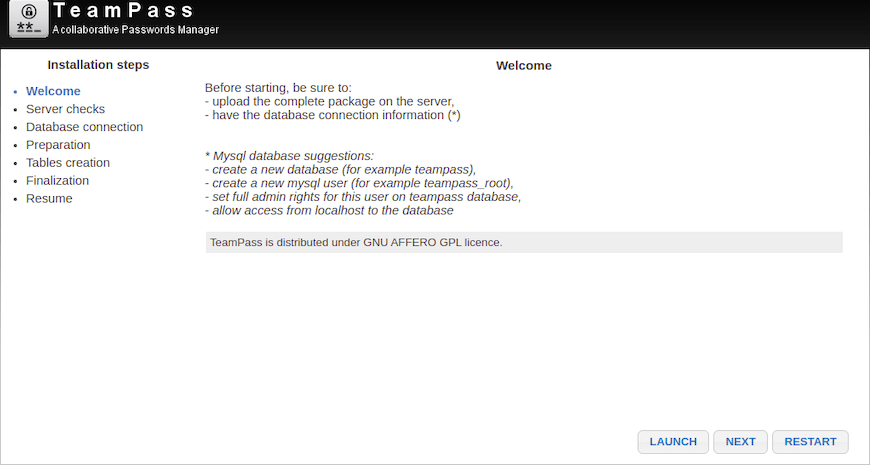
Task: Click 'Before starting, be sure to:' line
Action: (x=278, y=88)
